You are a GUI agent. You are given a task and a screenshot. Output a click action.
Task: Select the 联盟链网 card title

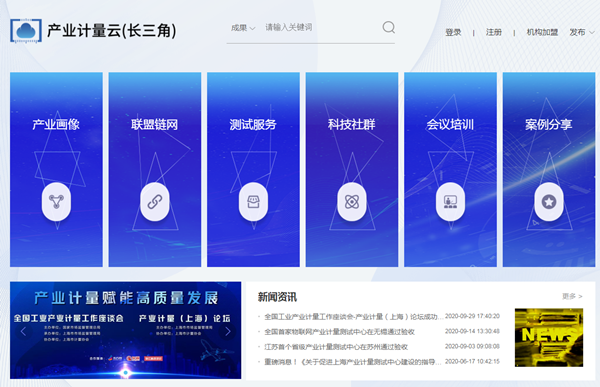(x=155, y=124)
